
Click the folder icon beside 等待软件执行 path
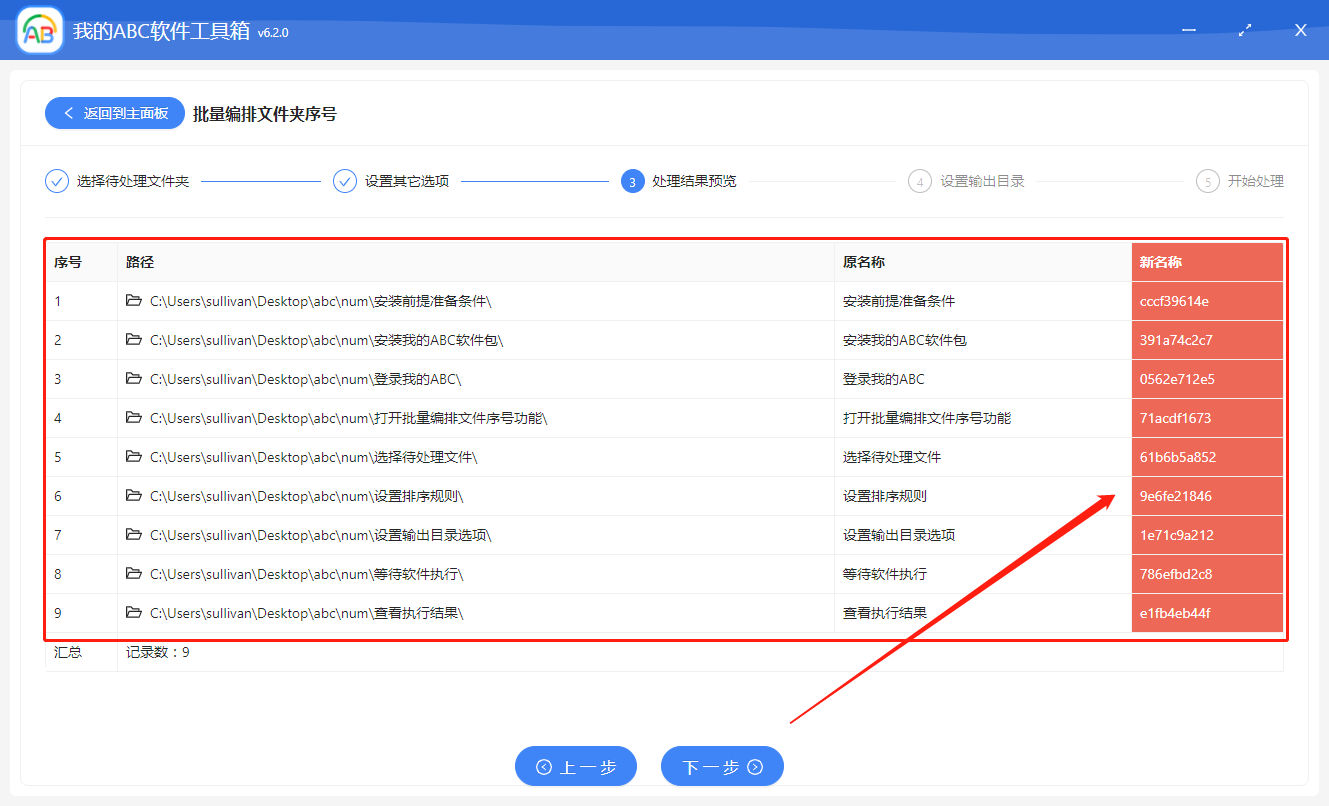[134, 573]
